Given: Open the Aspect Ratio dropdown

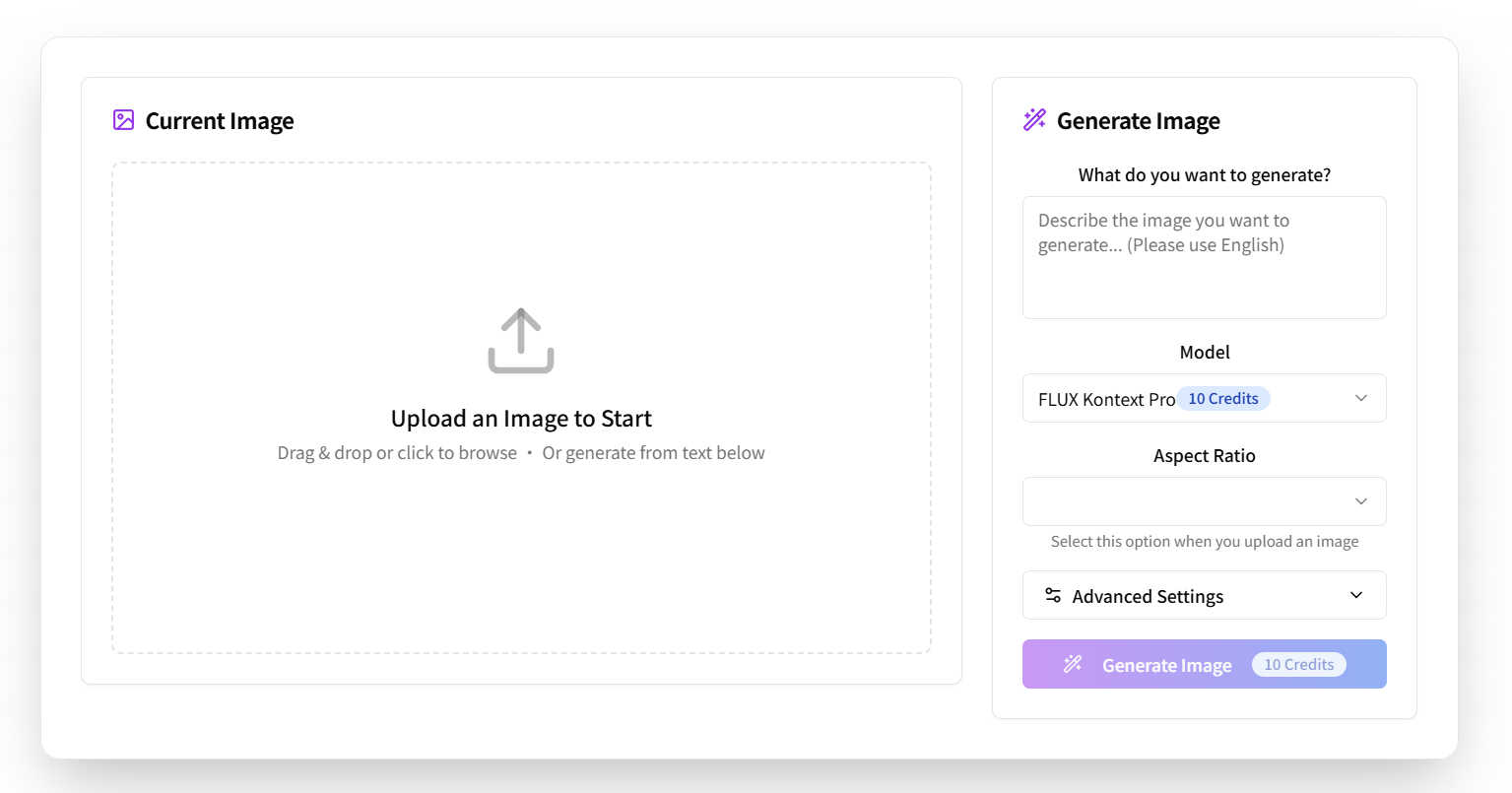Looking at the screenshot, I should pos(1204,501).
